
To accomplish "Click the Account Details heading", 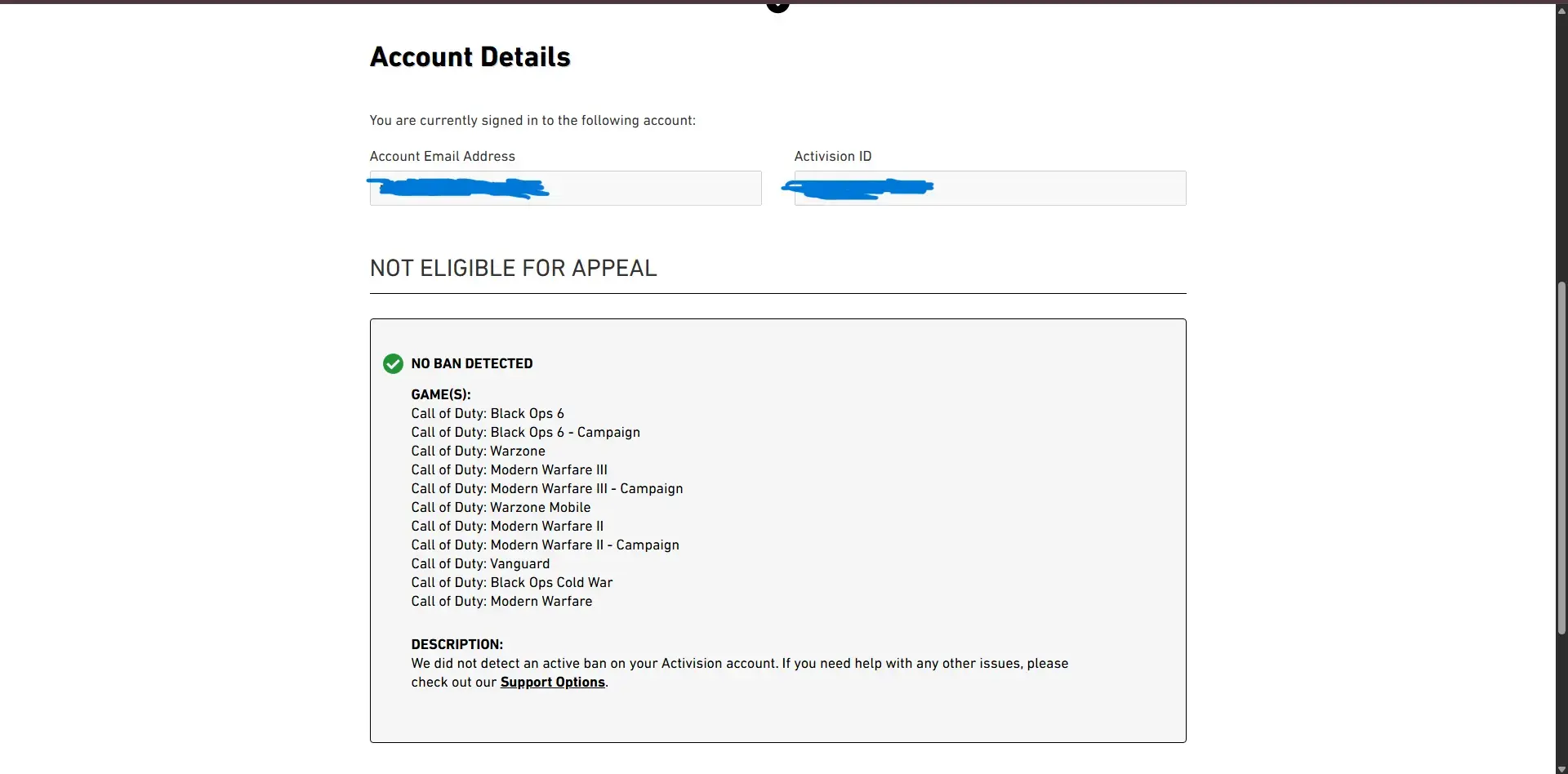I will [x=470, y=56].
